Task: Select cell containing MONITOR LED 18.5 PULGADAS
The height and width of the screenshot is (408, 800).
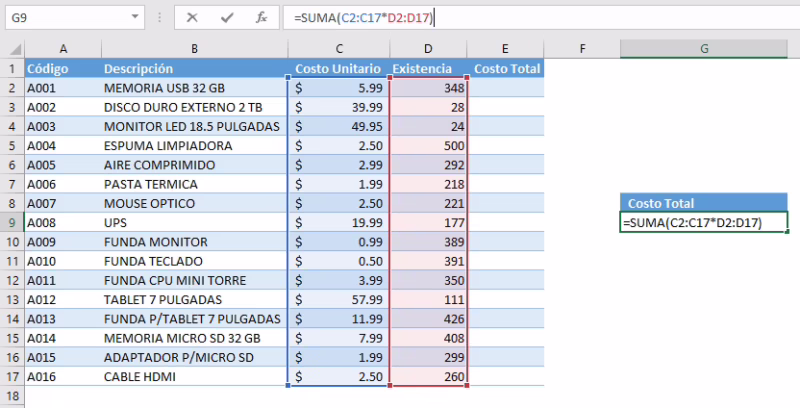Action: 194,126
